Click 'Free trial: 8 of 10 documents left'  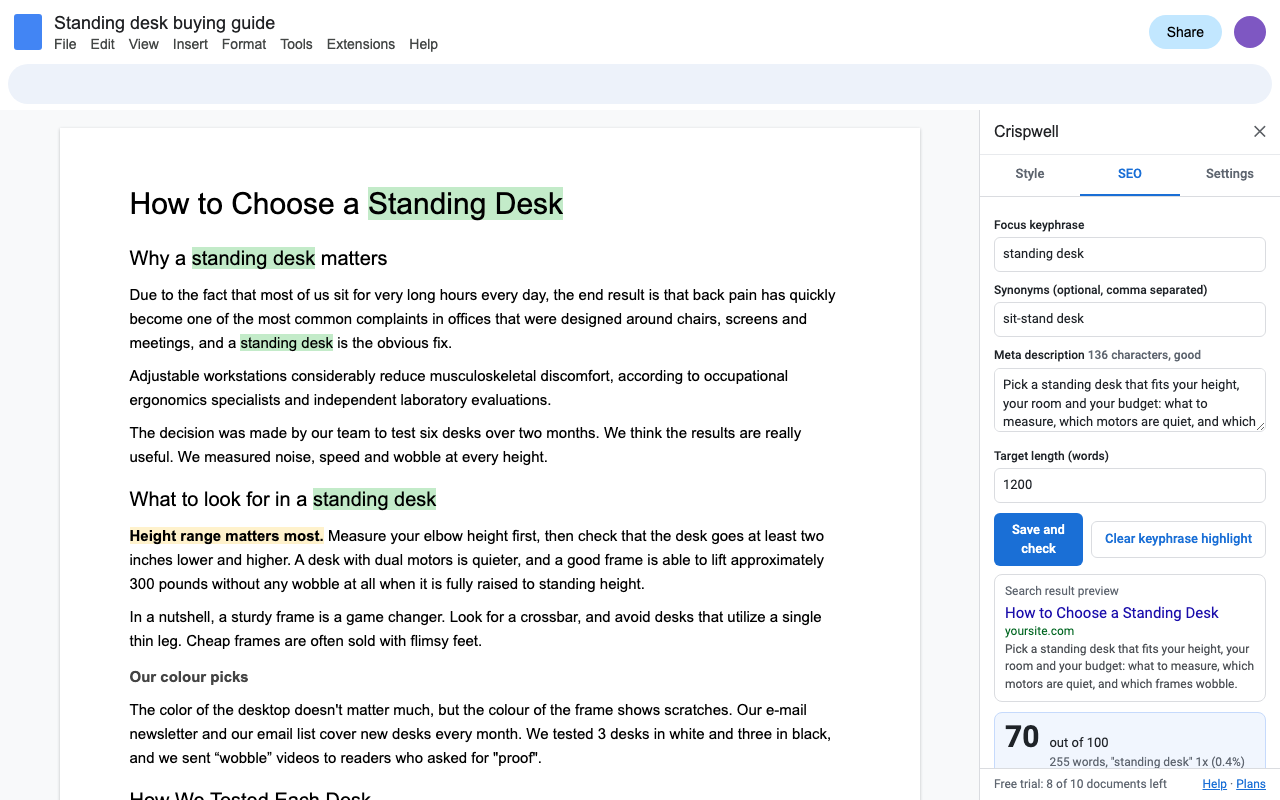point(1080,784)
